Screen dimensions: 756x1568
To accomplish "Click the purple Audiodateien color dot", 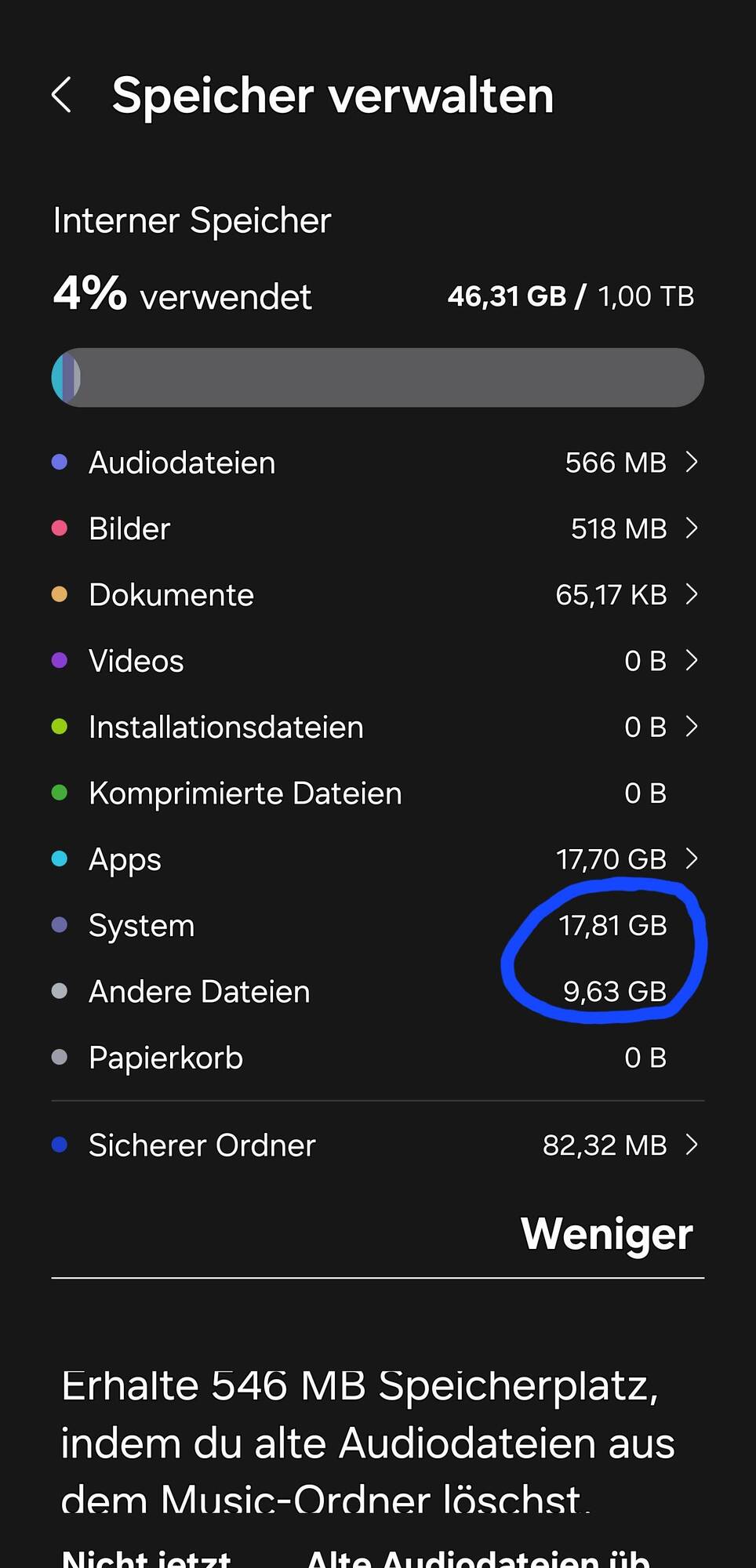I will [x=60, y=463].
